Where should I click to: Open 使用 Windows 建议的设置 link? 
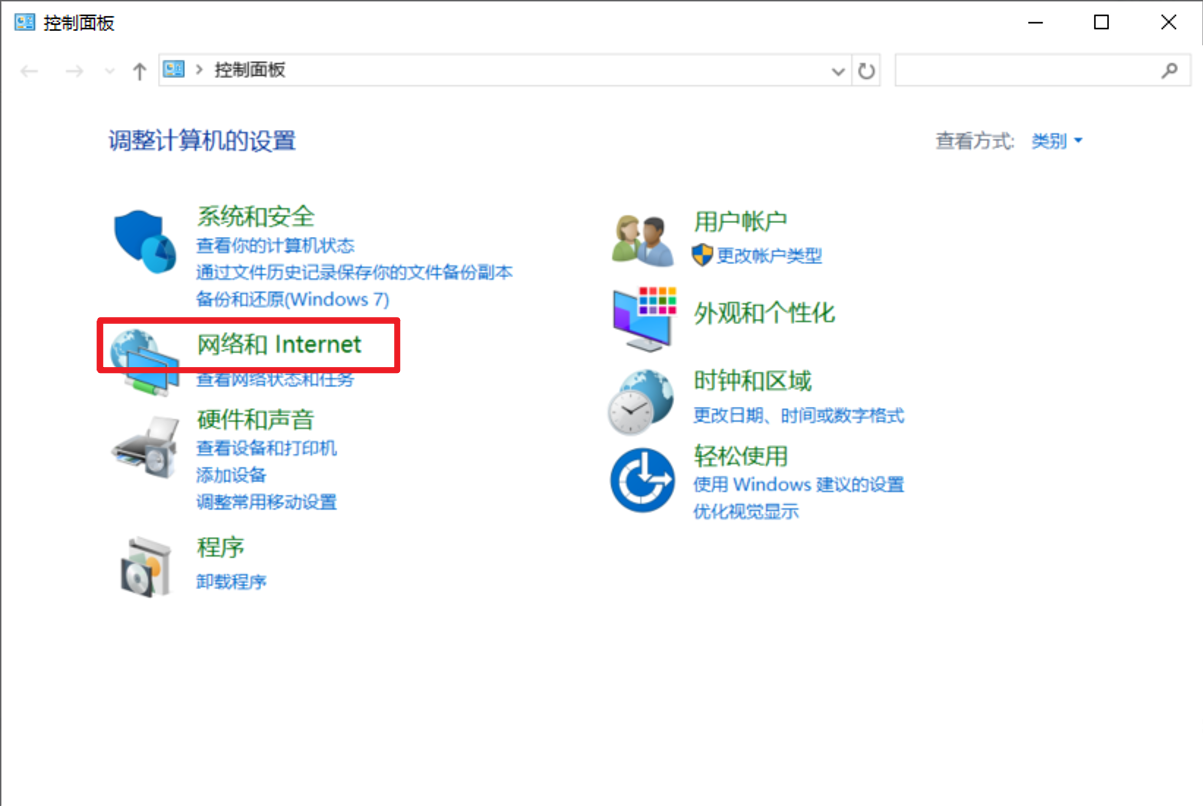tap(799, 484)
